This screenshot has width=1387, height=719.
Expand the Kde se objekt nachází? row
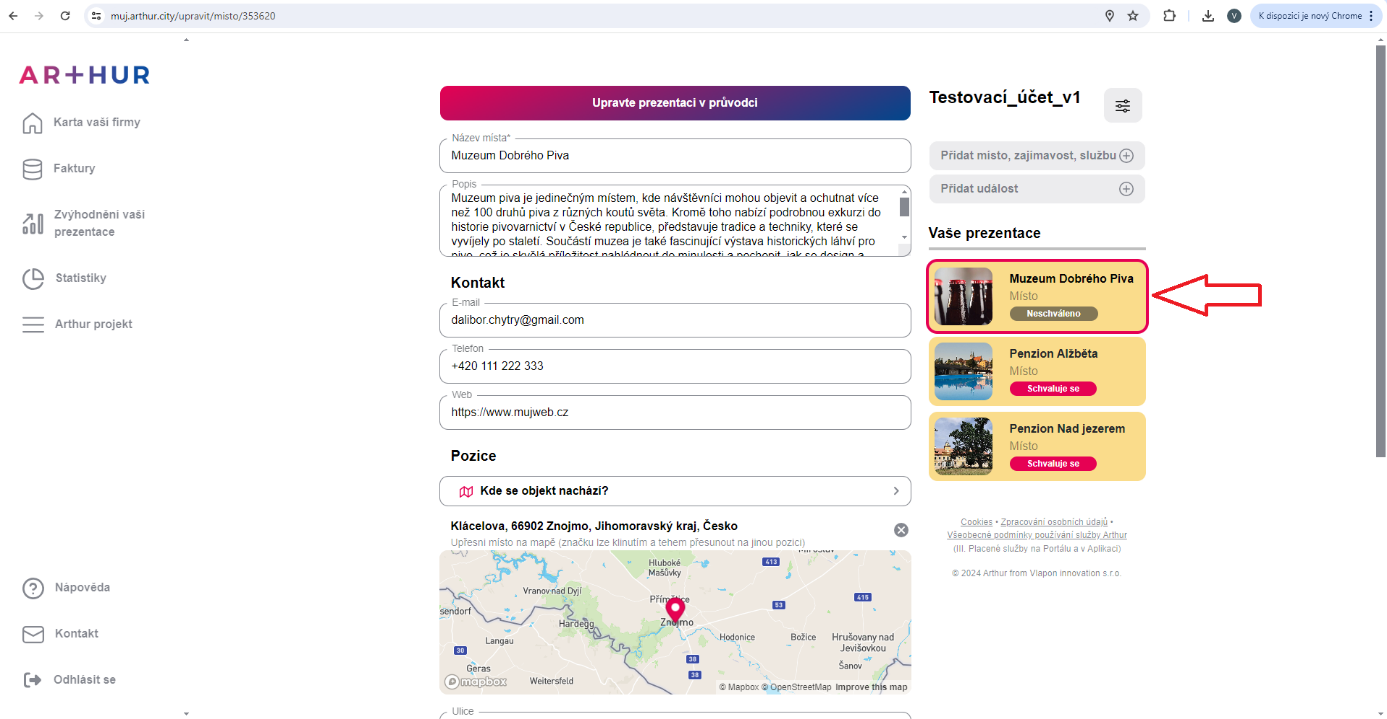(x=675, y=491)
